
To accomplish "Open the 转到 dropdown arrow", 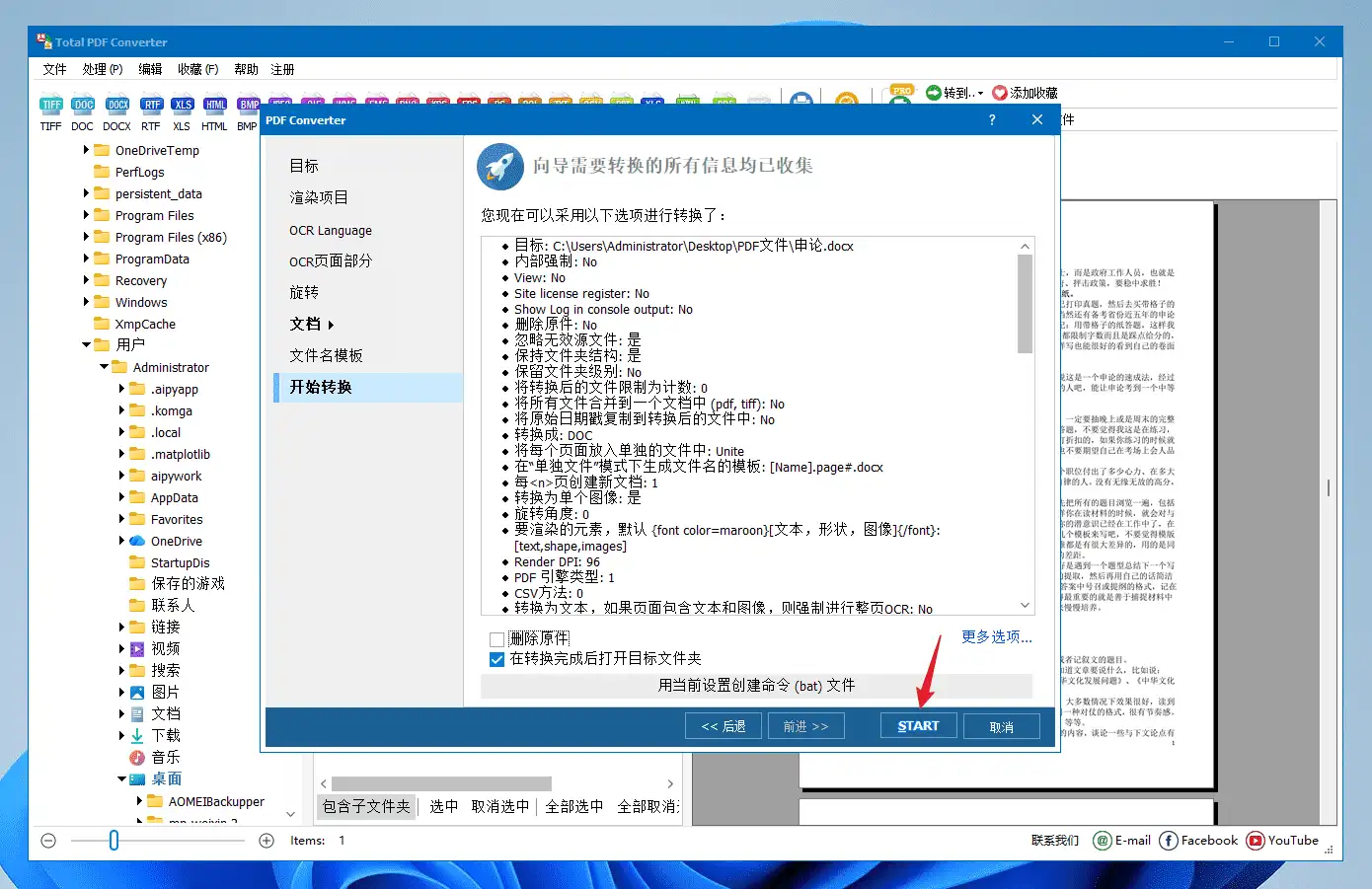I will [x=980, y=94].
